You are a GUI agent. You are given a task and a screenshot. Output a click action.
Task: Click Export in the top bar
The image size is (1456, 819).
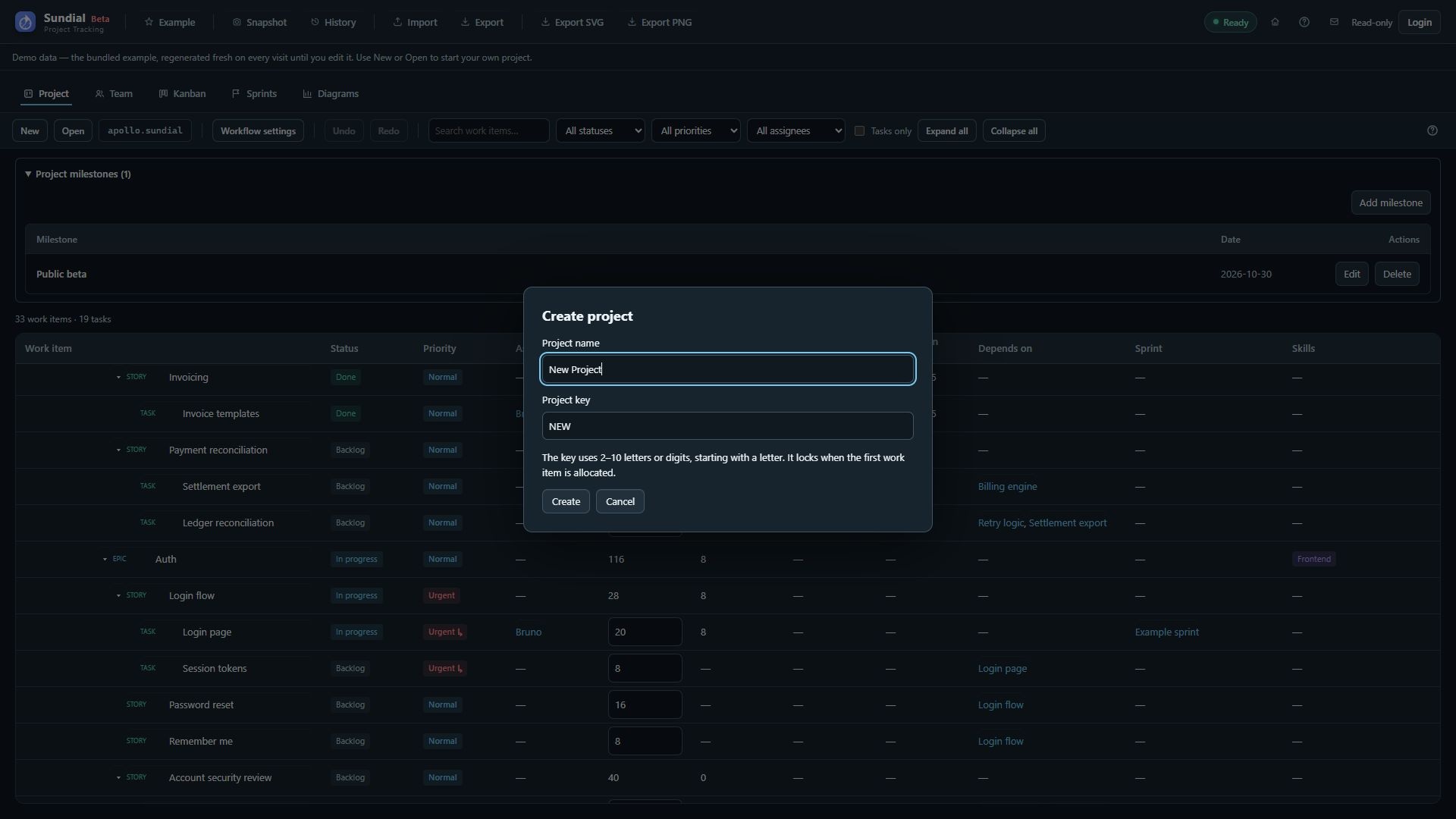[x=482, y=22]
